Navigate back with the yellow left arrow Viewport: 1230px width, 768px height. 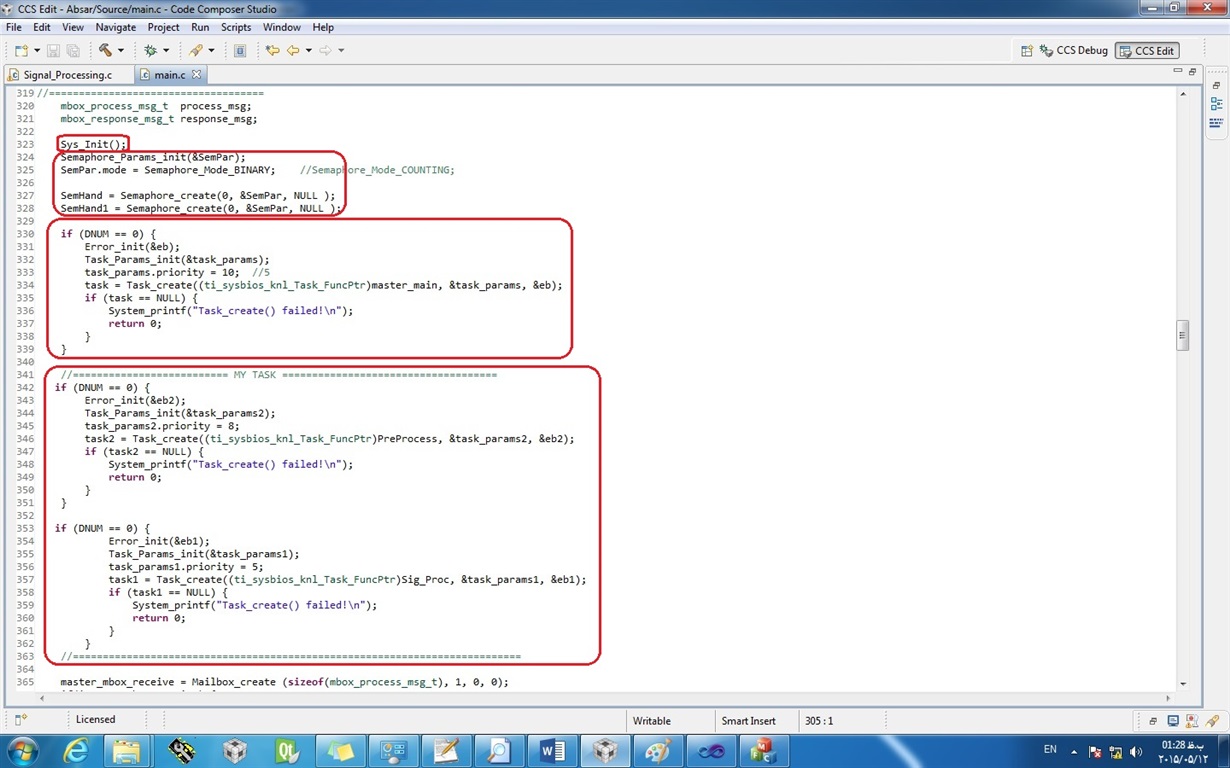click(293, 50)
